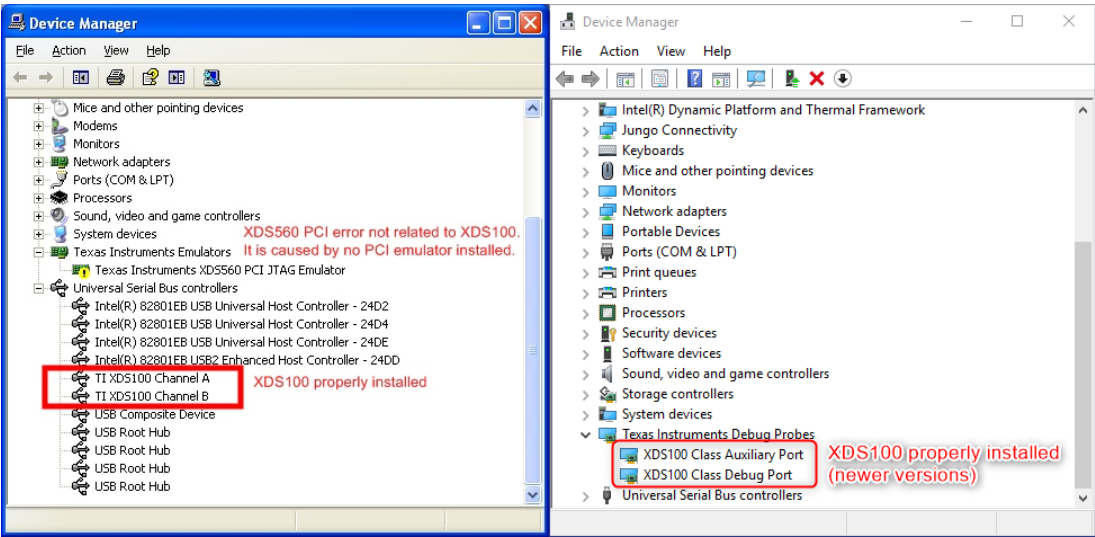Image resolution: width=1095 pixels, height=537 pixels.
Task: Expand Intel(R) Dynamic Platform and Thermal Framework
Action: tap(585, 110)
